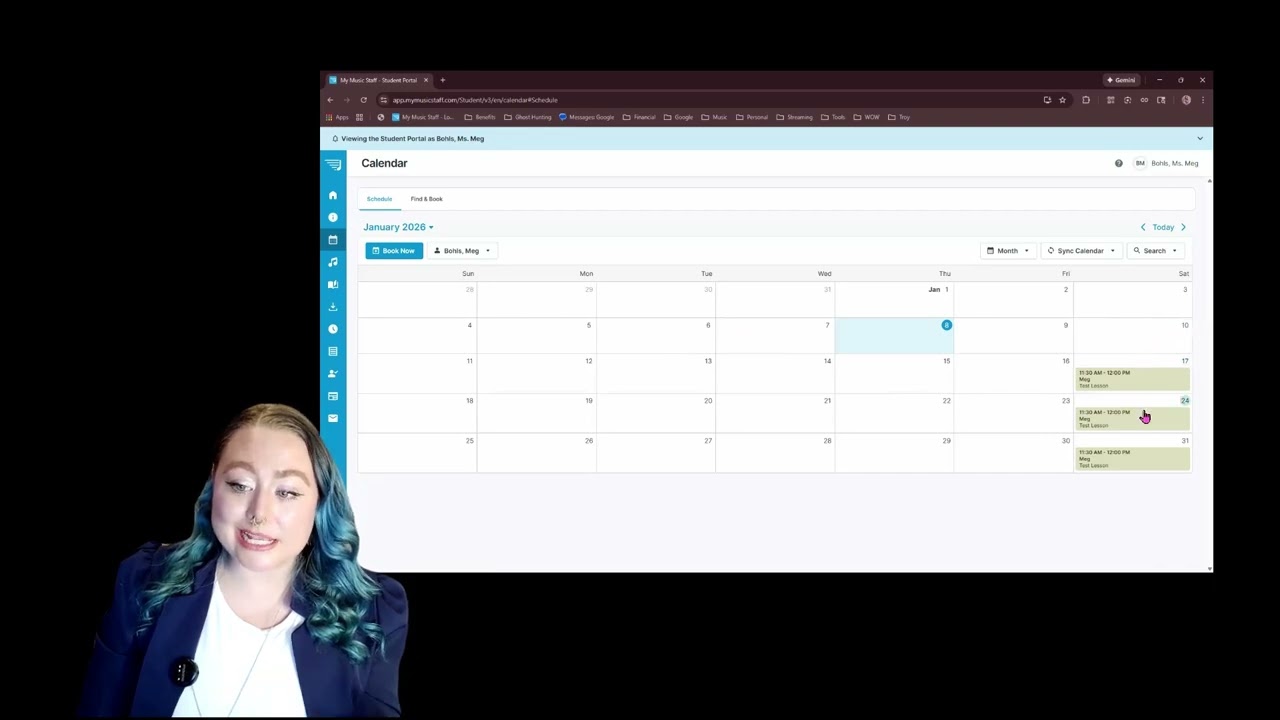Open the Ghost Hunting bookmarks folder
Image resolution: width=1280 pixels, height=720 pixels.
(x=528, y=117)
